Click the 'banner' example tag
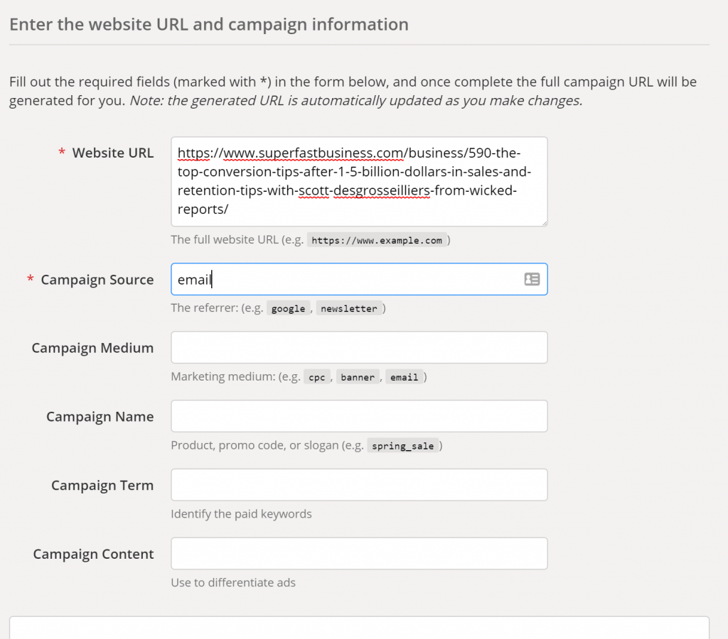 click(358, 377)
